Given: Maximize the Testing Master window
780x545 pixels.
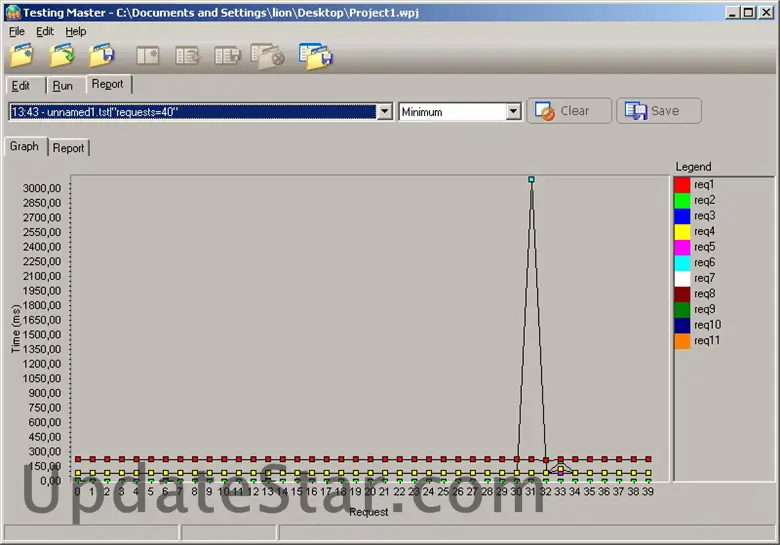Looking at the screenshot, I should (748, 12).
